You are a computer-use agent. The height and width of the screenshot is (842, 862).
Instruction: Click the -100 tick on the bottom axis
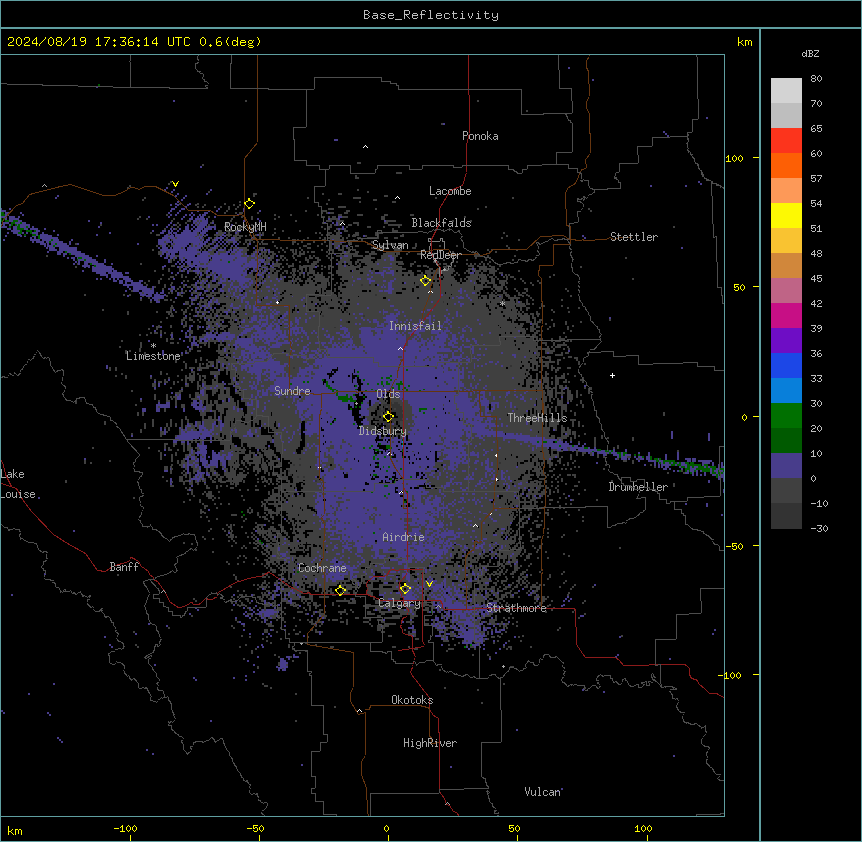(x=126, y=828)
